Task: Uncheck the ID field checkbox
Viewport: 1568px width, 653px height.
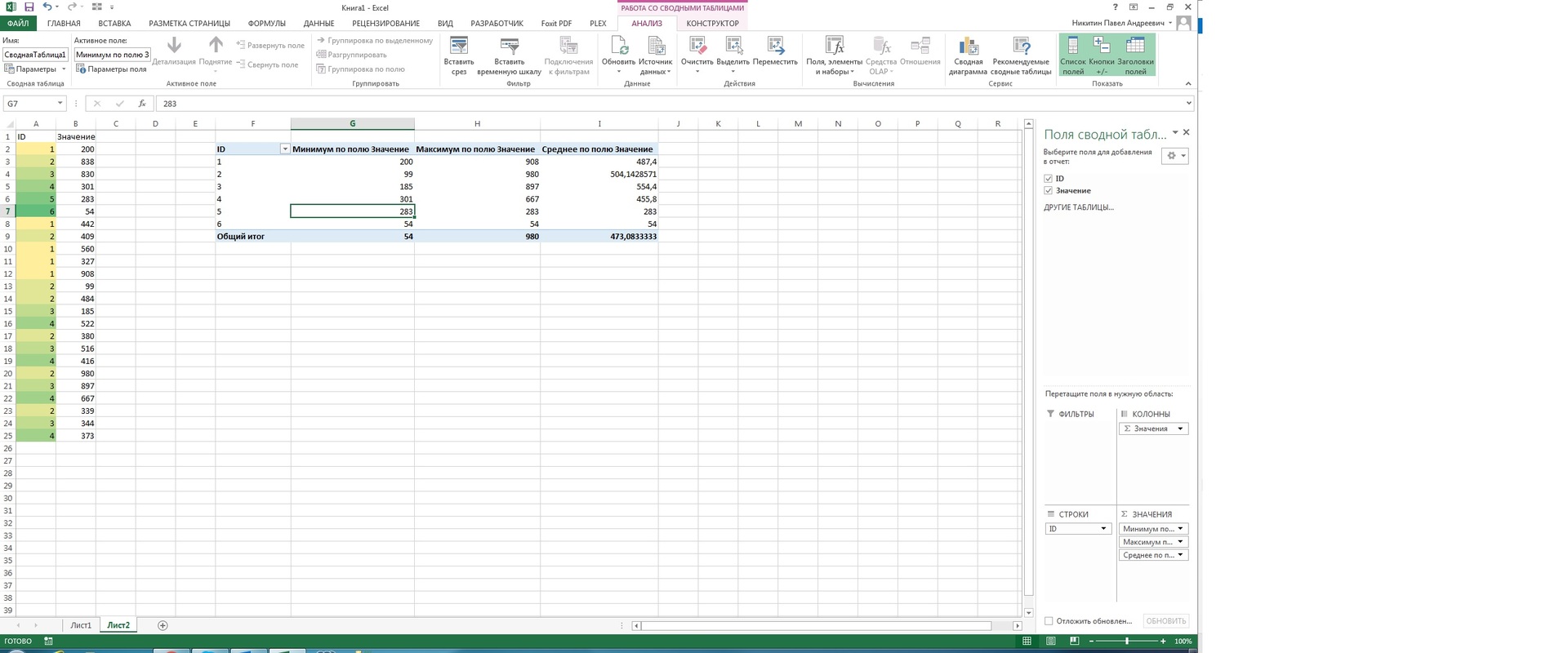Action: point(1049,178)
